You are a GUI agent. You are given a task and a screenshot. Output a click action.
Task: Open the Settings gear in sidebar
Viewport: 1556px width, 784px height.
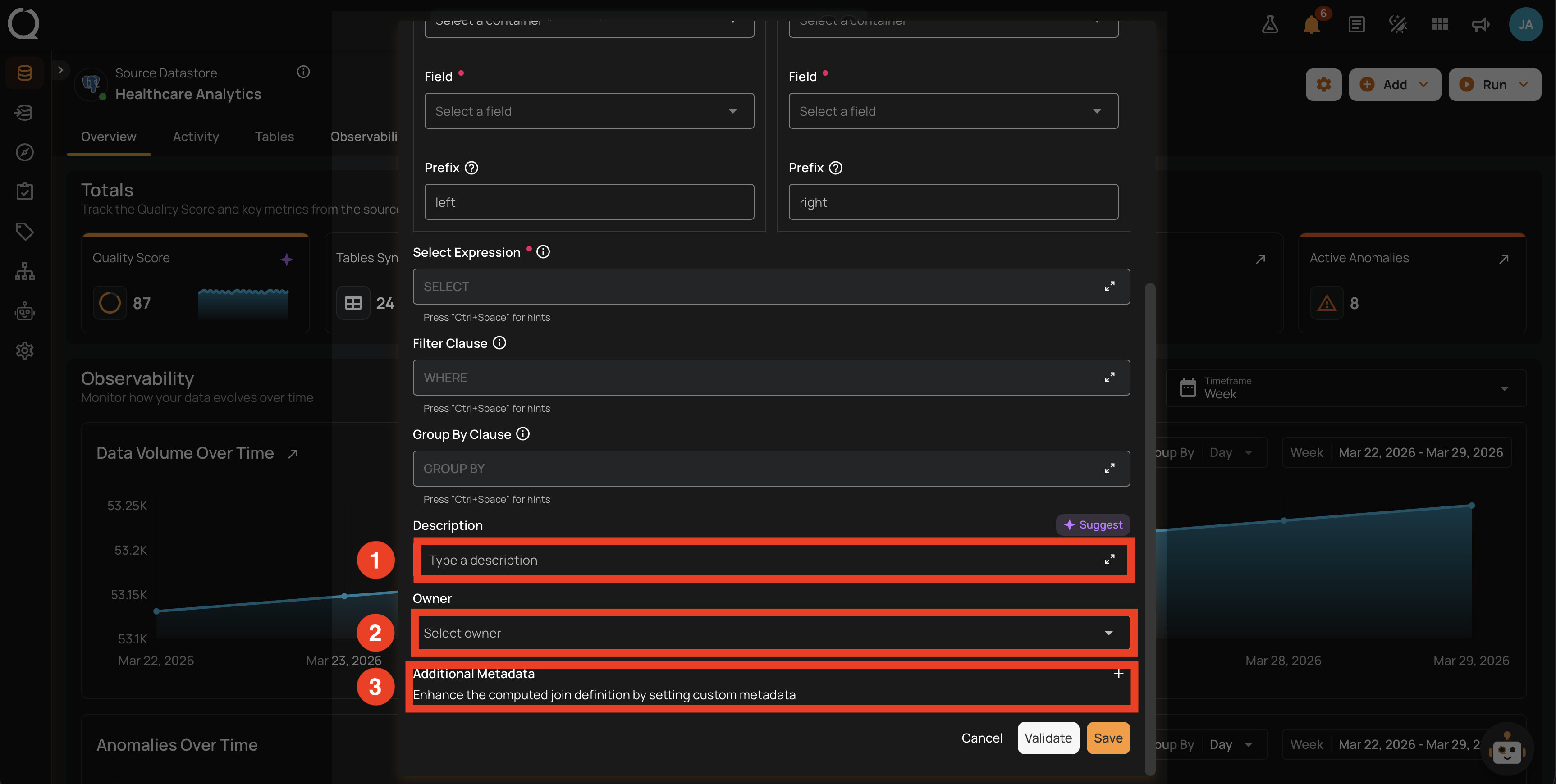24,351
